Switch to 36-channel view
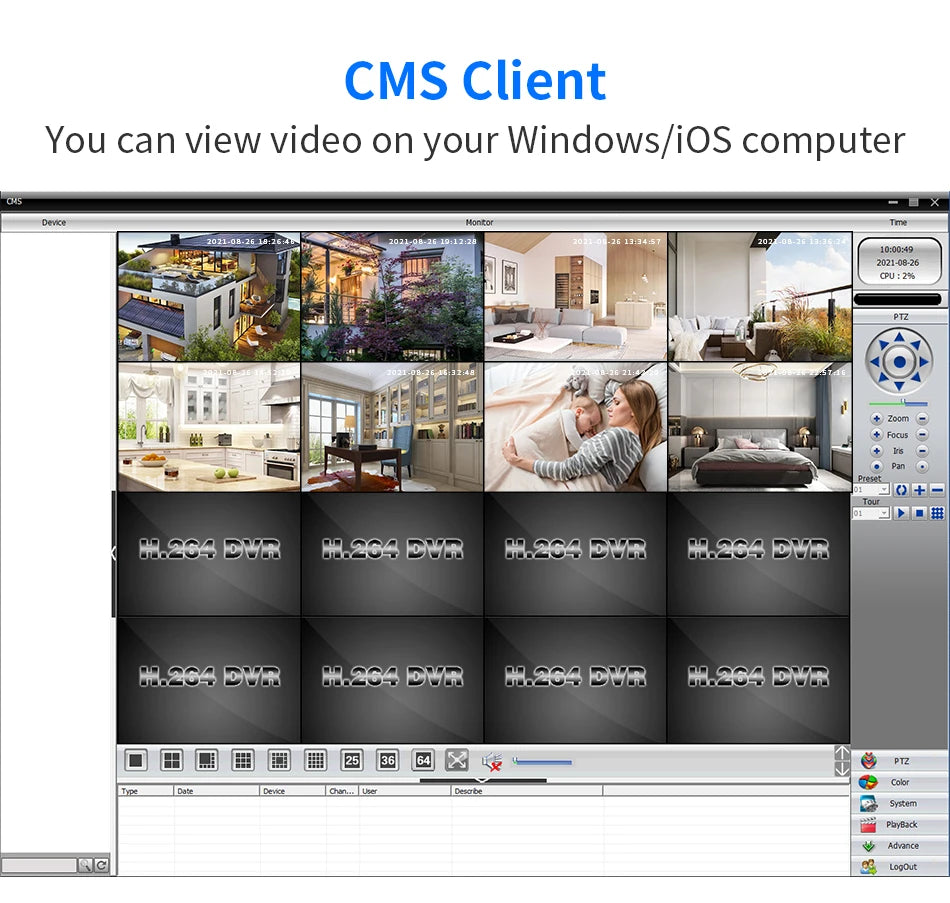This screenshot has width=950, height=903. point(388,760)
